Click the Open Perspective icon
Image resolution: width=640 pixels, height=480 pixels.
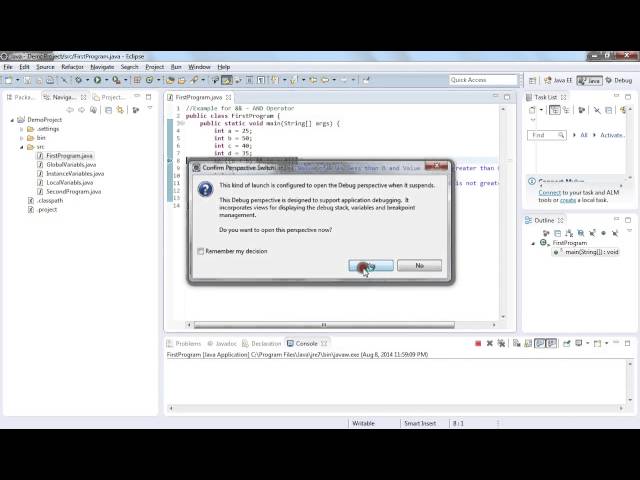pyautogui.click(x=532, y=80)
